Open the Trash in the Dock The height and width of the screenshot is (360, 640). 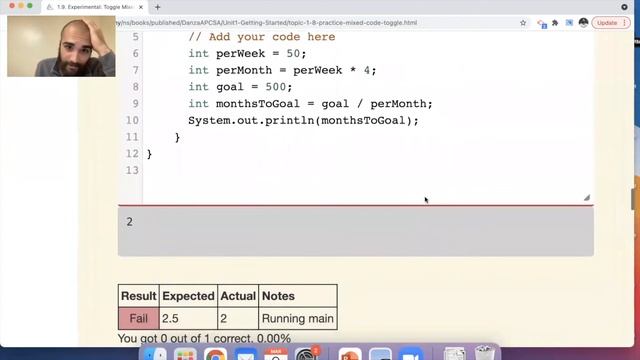[x=484, y=353]
